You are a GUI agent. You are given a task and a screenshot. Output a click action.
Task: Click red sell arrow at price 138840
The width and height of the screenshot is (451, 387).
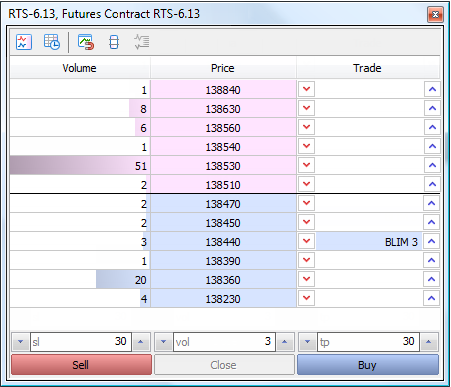coord(307,89)
